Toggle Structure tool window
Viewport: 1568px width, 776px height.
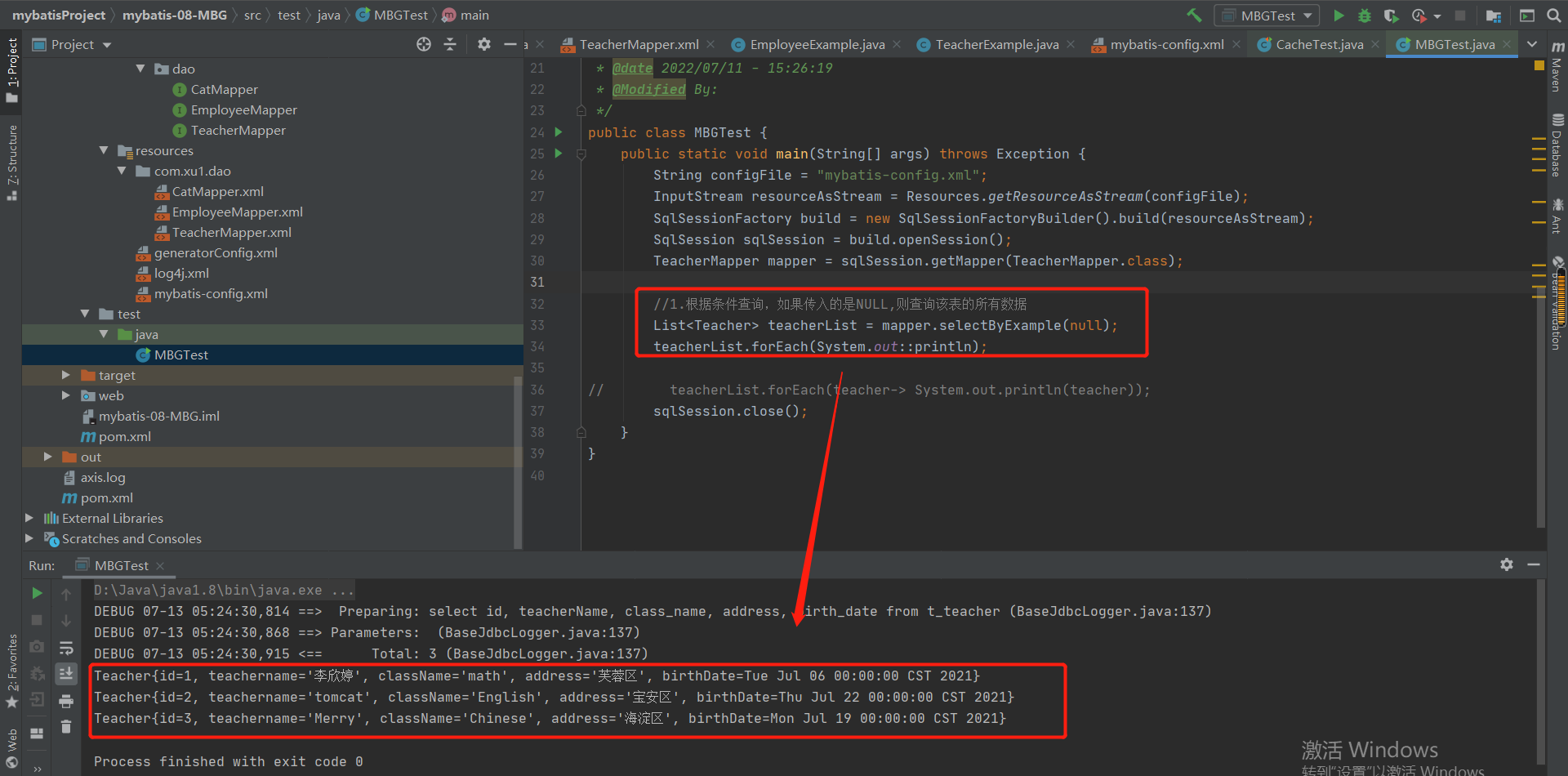tap(11, 163)
